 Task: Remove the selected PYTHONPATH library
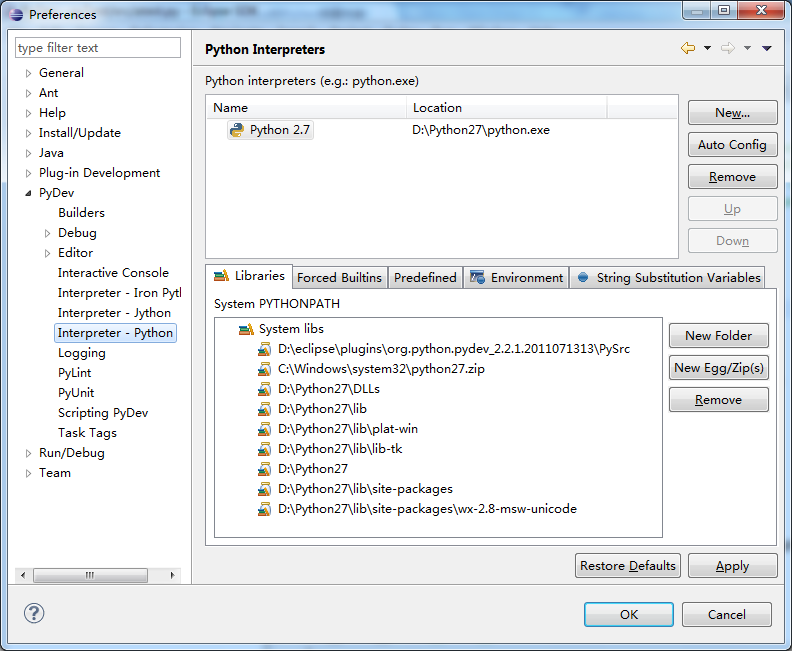point(719,400)
